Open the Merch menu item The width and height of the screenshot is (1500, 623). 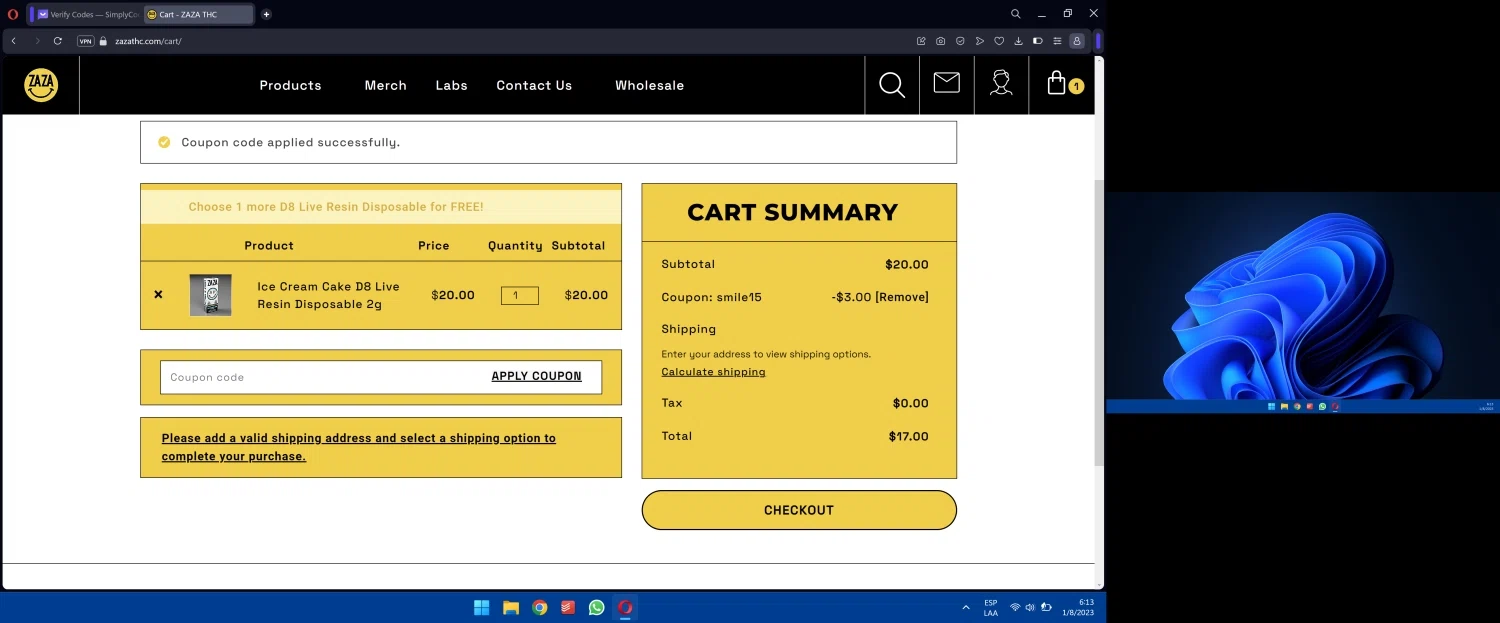pyautogui.click(x=385, y=85)
